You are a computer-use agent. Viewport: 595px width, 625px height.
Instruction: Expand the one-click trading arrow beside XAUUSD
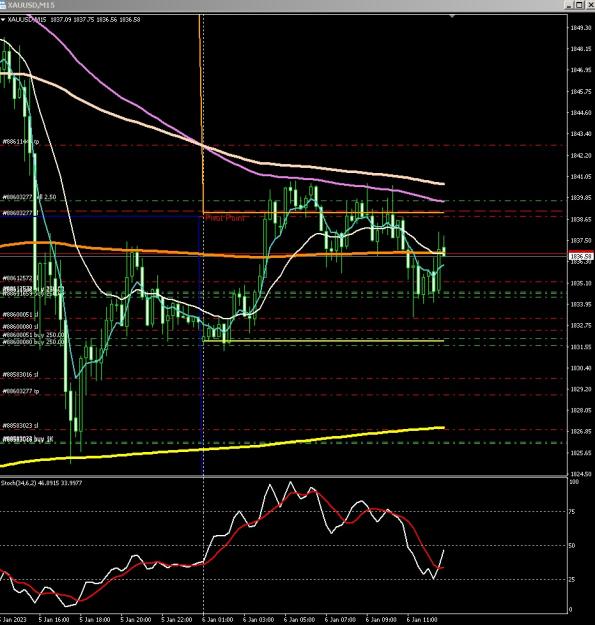click(3, 20)
